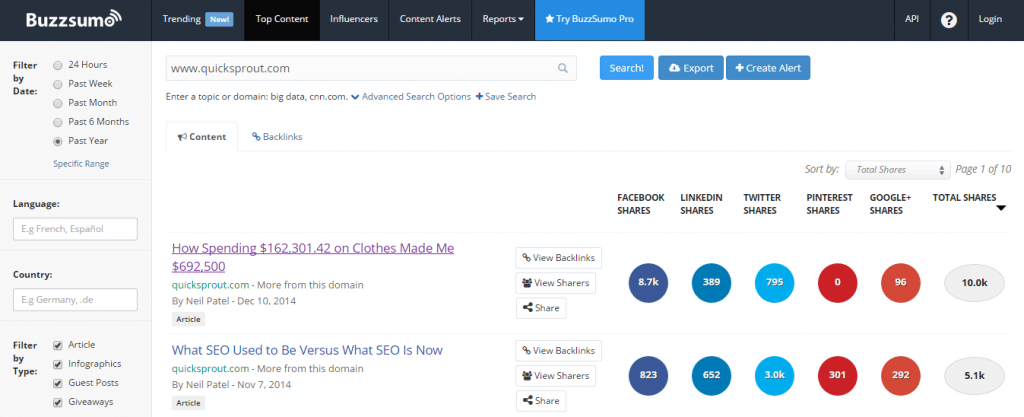The width and height of the screenshot is (1024, 417).
Task: Click Article tag under the Clothes post
Action: (189, 319)
